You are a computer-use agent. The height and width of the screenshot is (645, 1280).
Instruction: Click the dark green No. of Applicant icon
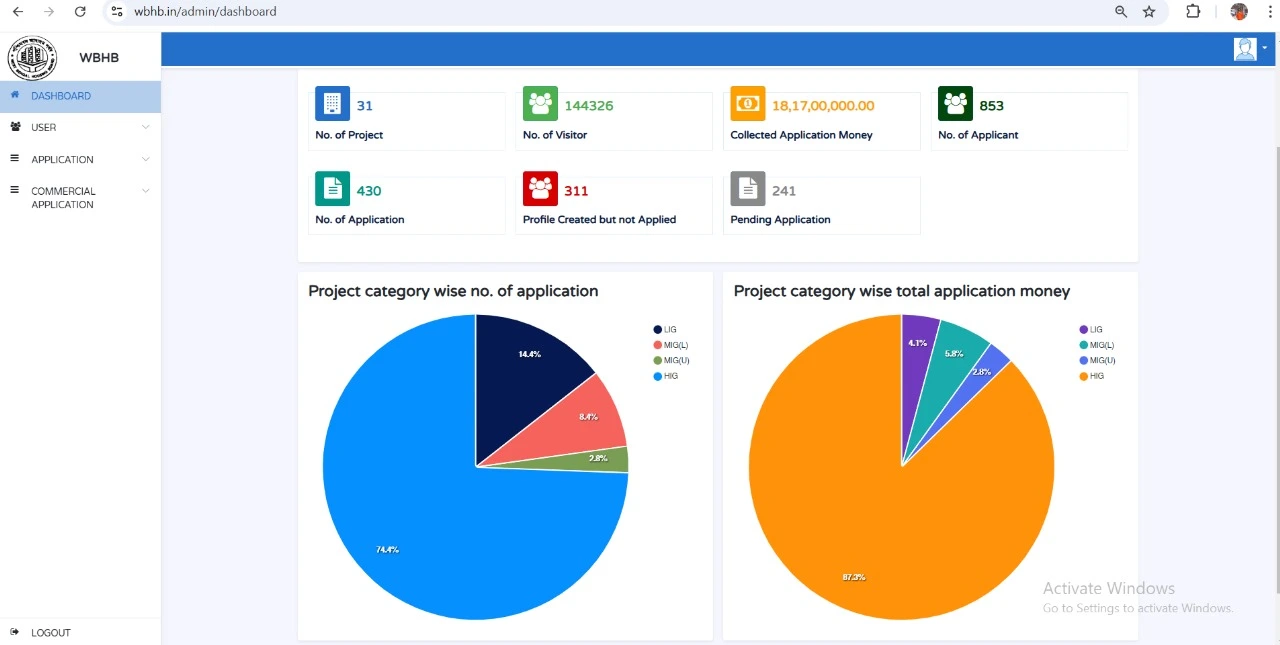coord(955,103)
